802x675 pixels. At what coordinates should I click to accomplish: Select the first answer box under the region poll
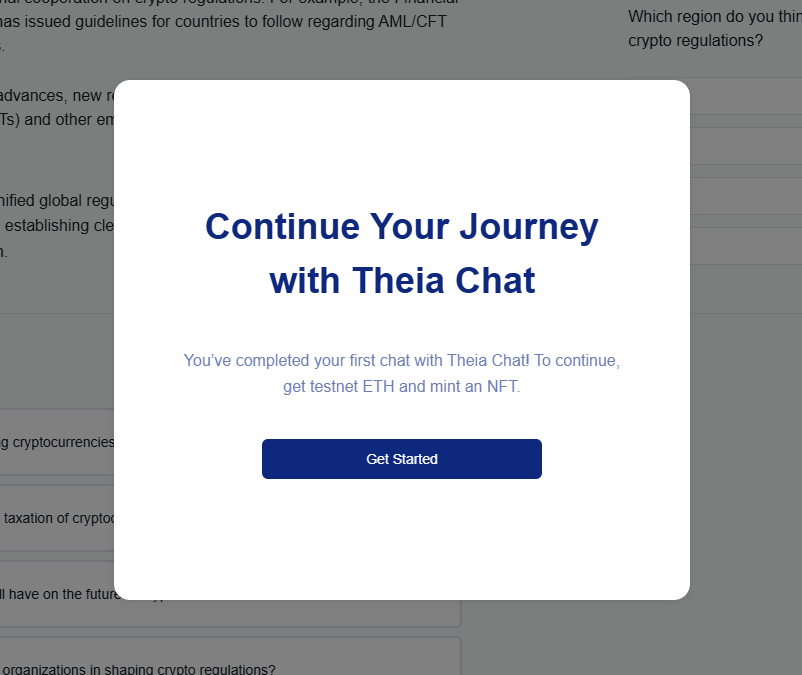[745, 97]
